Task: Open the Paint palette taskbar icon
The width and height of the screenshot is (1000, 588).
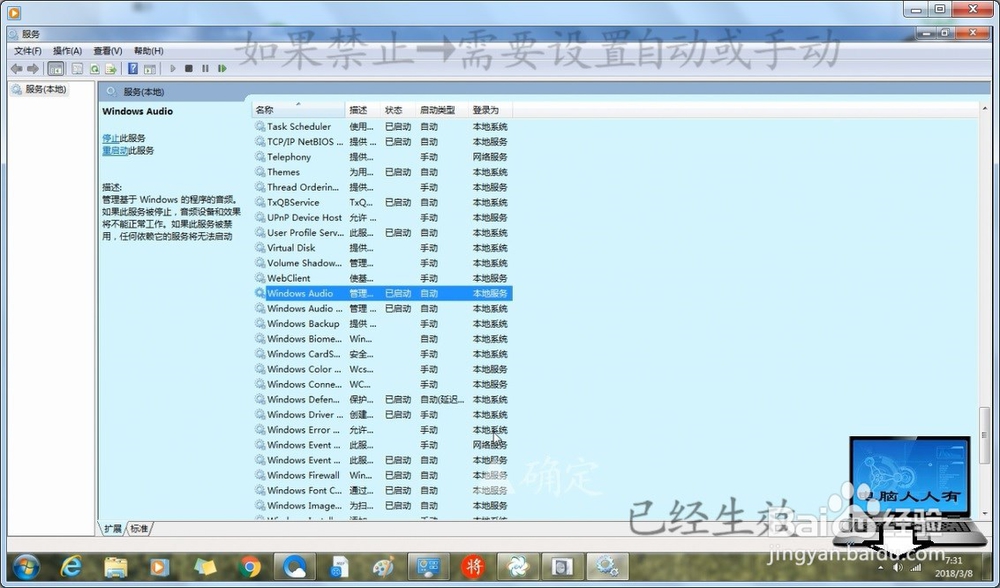Action: click(383, 566)
